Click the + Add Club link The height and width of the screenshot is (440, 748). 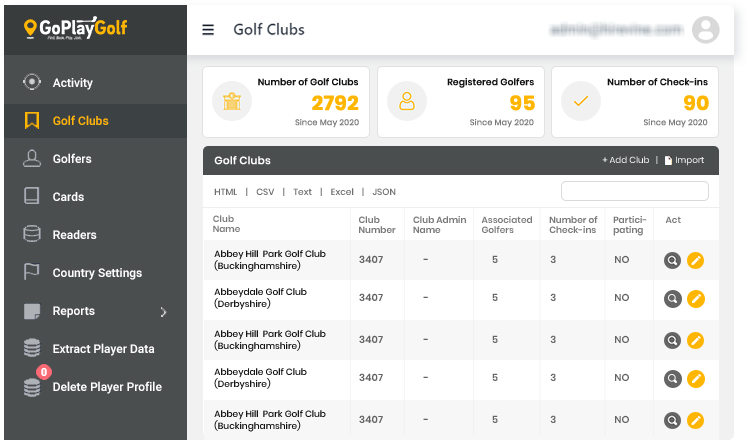625,160
